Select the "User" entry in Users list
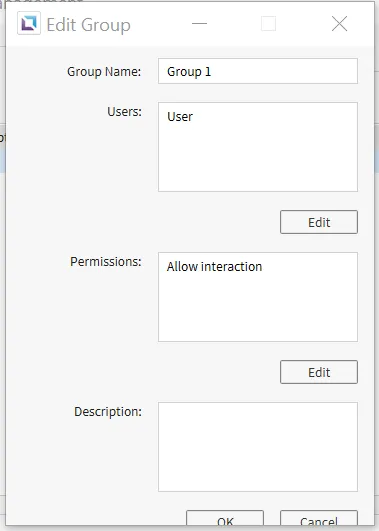Viewport: 379px width, 531px height. (x=180, y=117)
